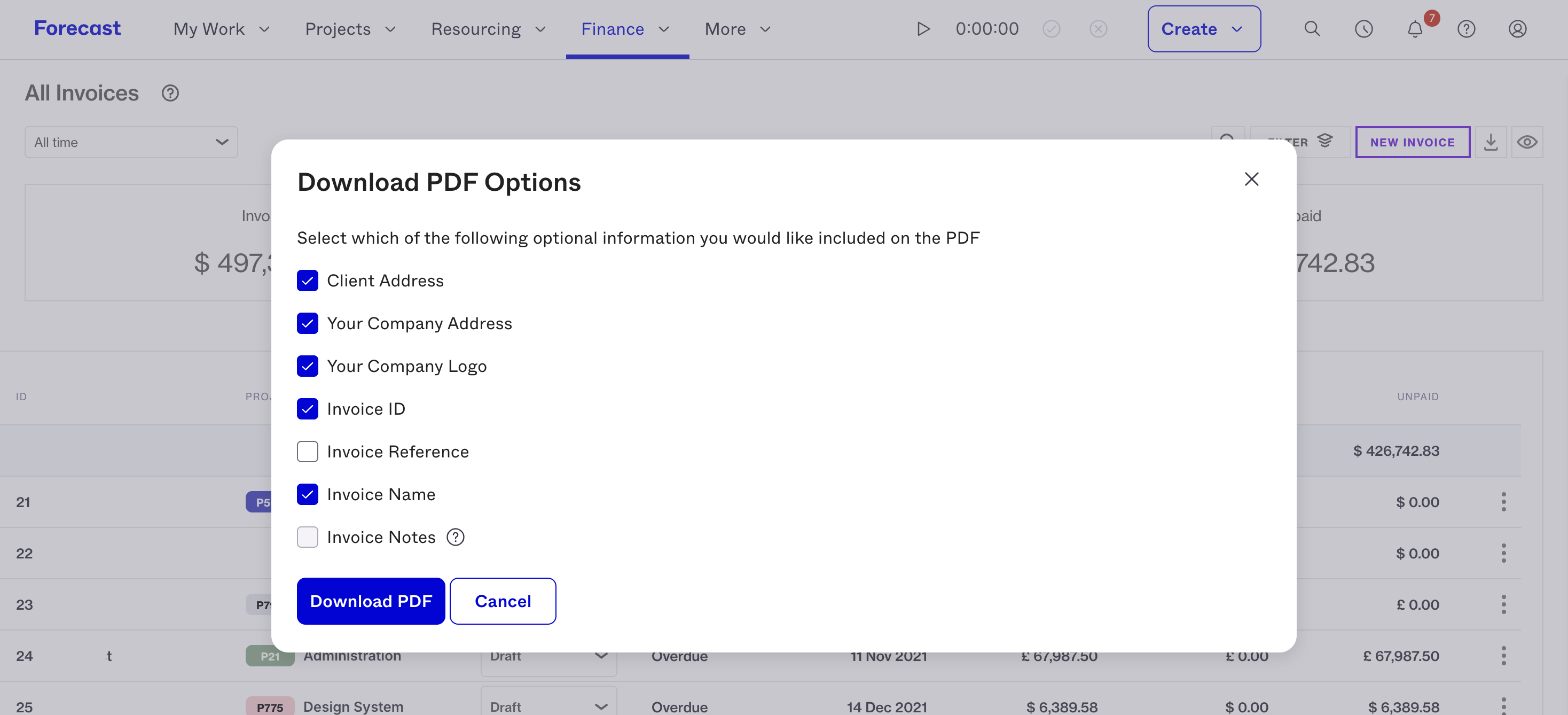The height and width of the screenshot is (715, 1568).
Task: Uncheck Your Company Address checkbox
Action: click(308, 323)
